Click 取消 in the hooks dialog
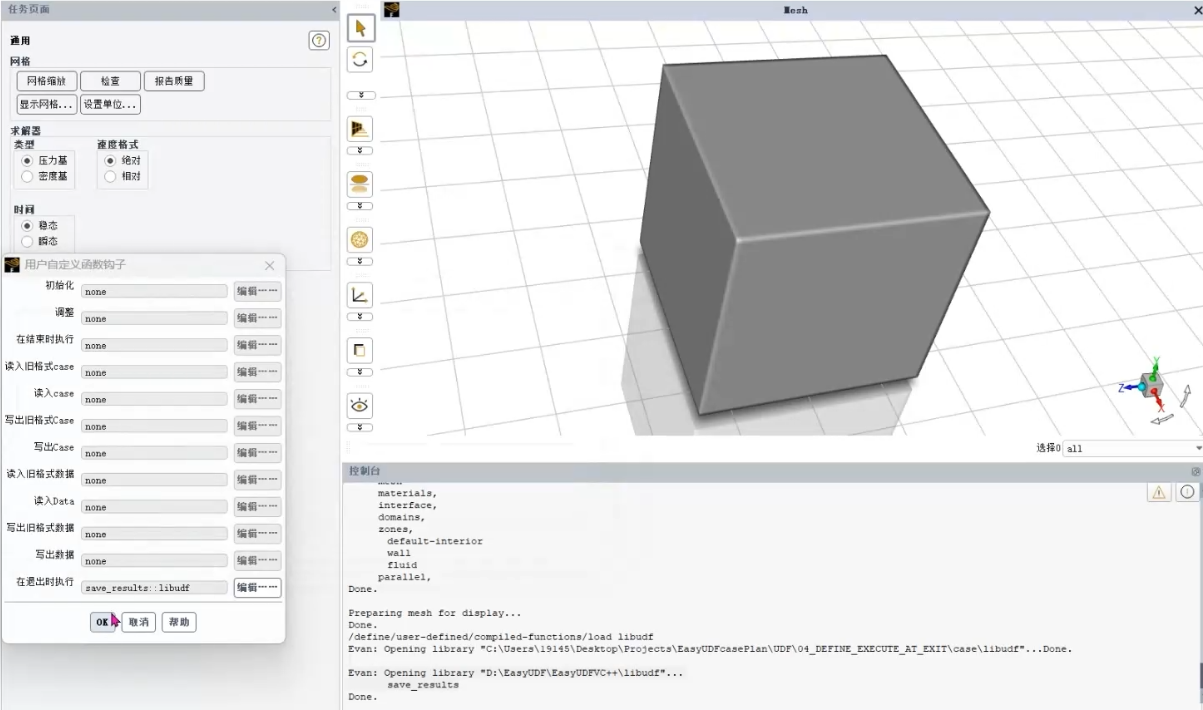 [x=139, y=622]
